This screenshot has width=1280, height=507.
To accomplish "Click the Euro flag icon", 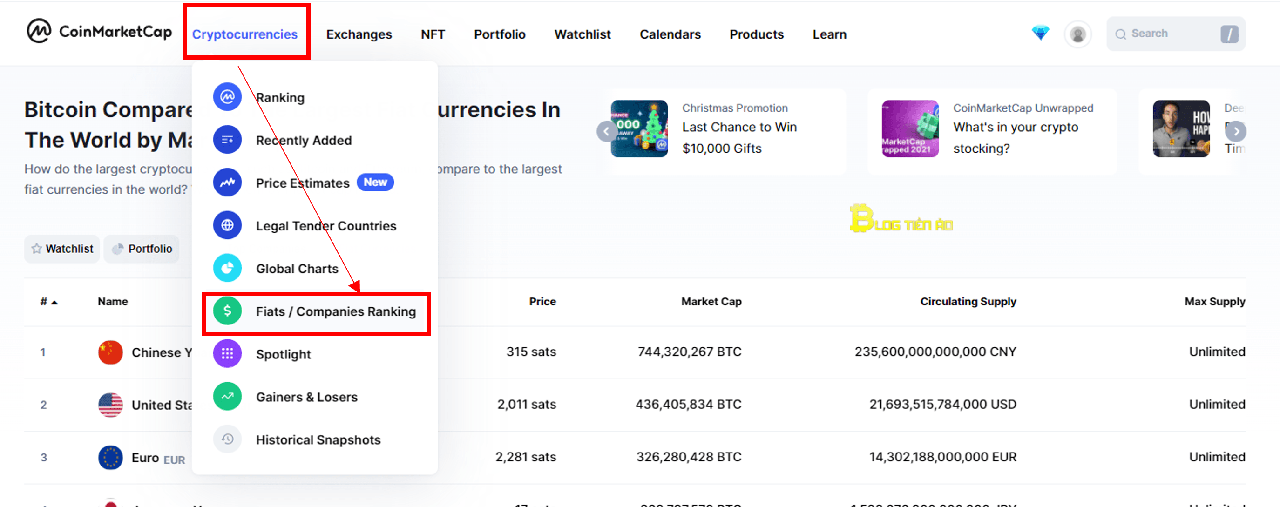I will [x=111, y=458].
